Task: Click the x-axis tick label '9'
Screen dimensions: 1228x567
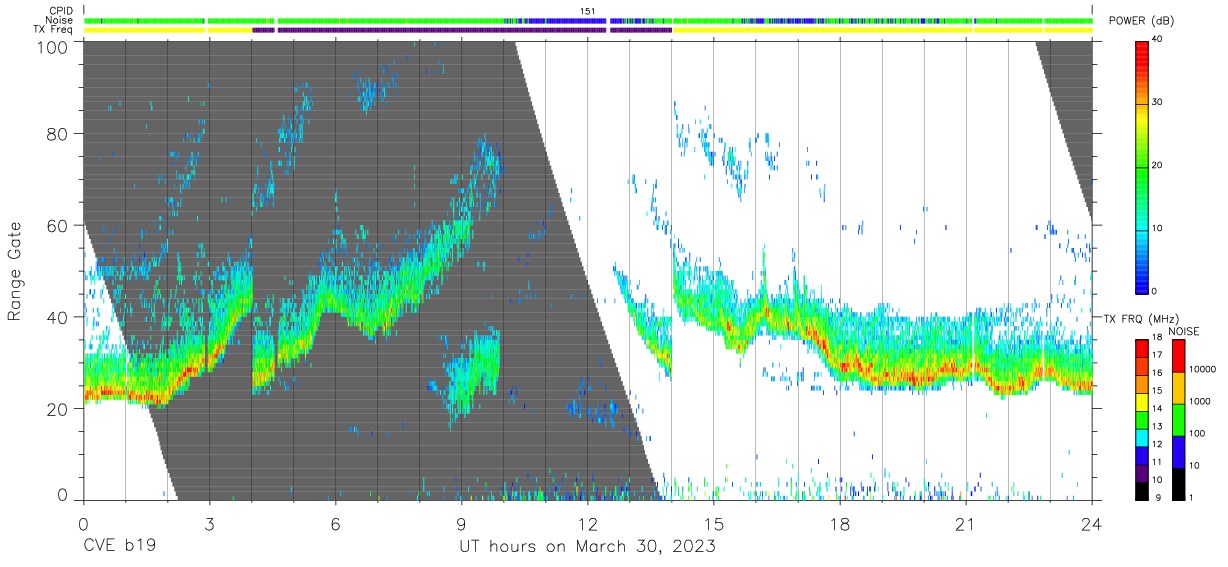Action: [461, 525]
